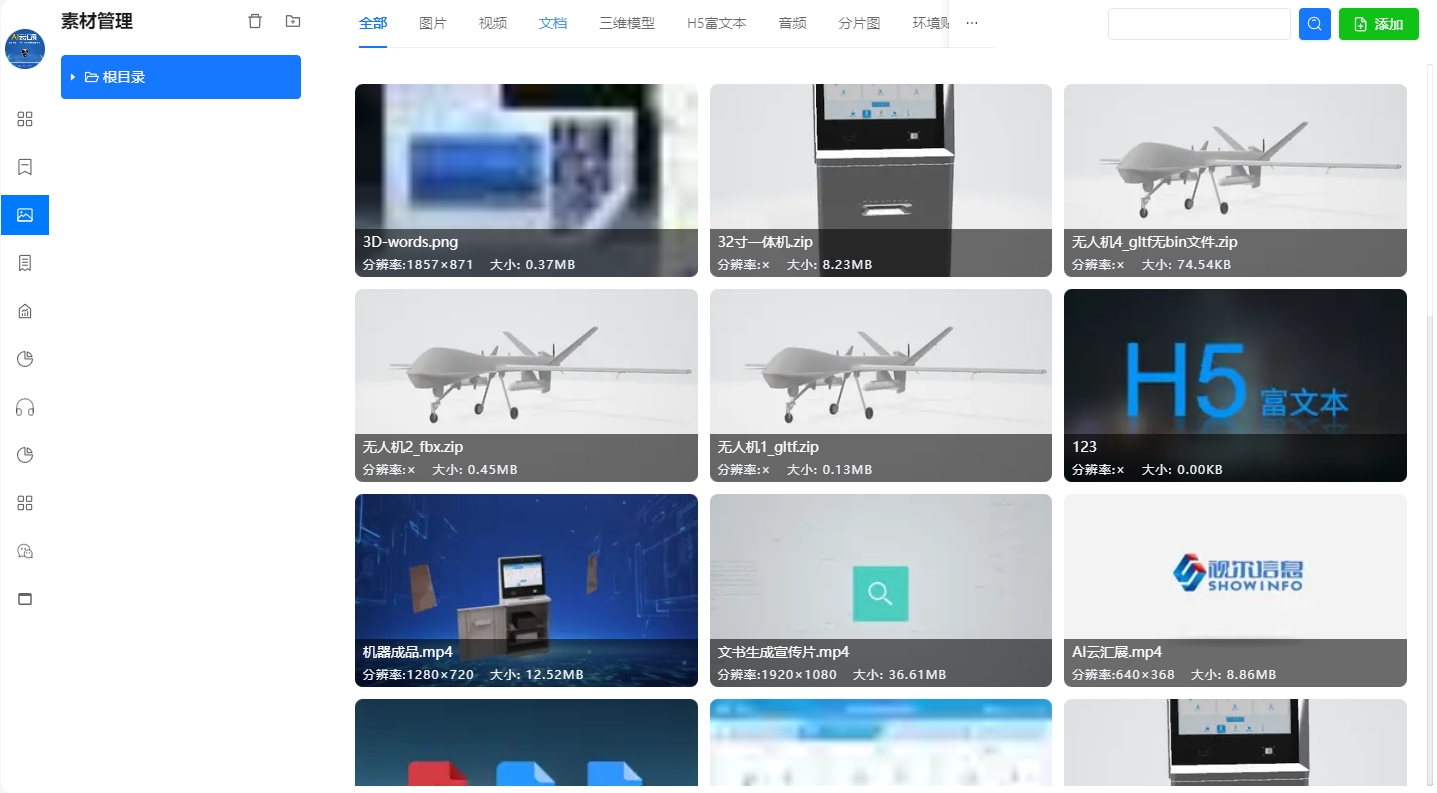Open the more tabs ellipsis menu
1437x793 pixels.
(x=971, y=23)
